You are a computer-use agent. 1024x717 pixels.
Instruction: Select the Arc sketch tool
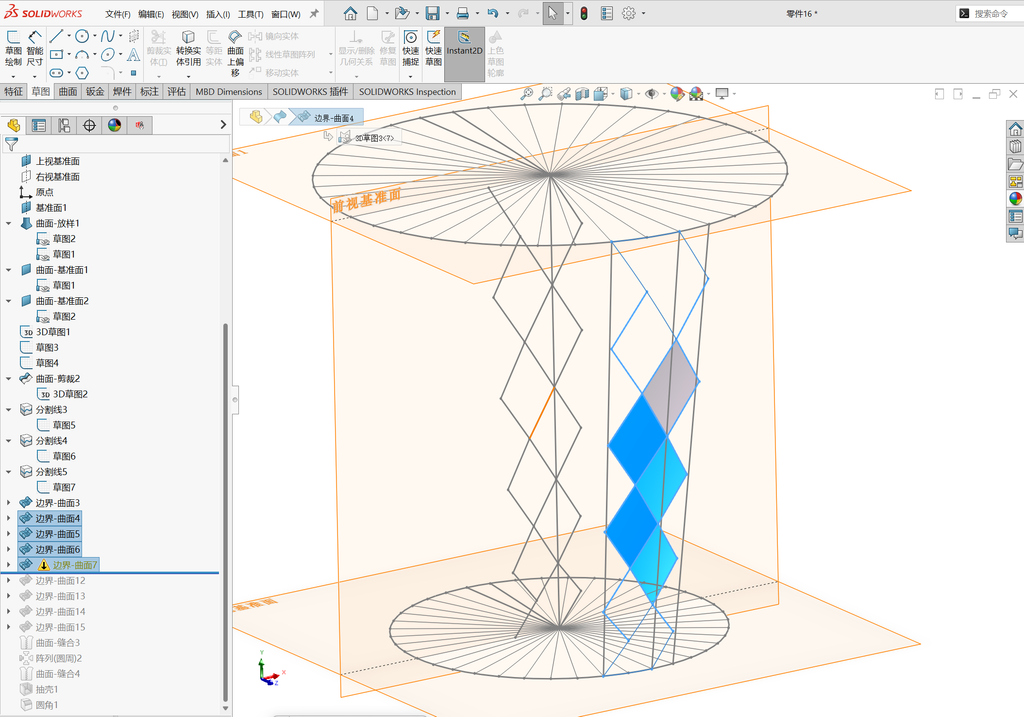(x=82, y=54)
